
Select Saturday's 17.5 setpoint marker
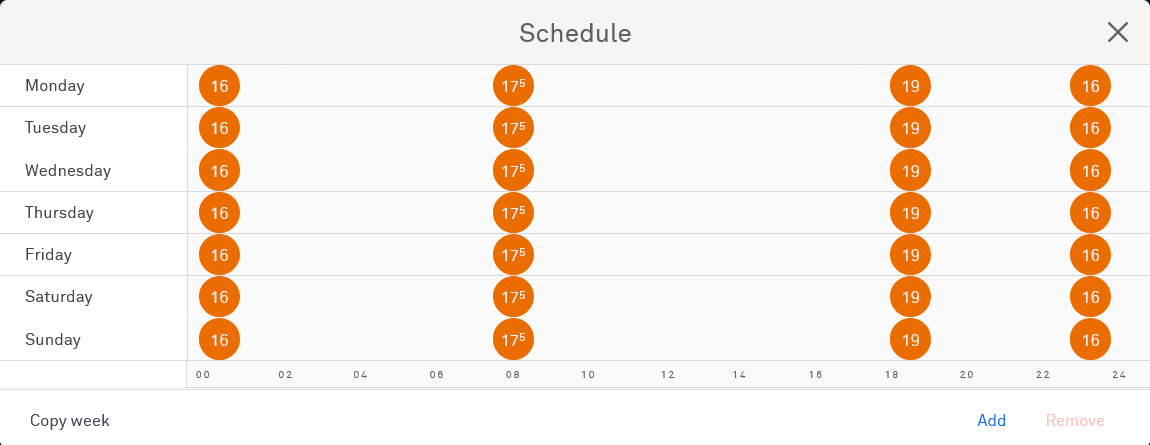[x=513, y=297]
